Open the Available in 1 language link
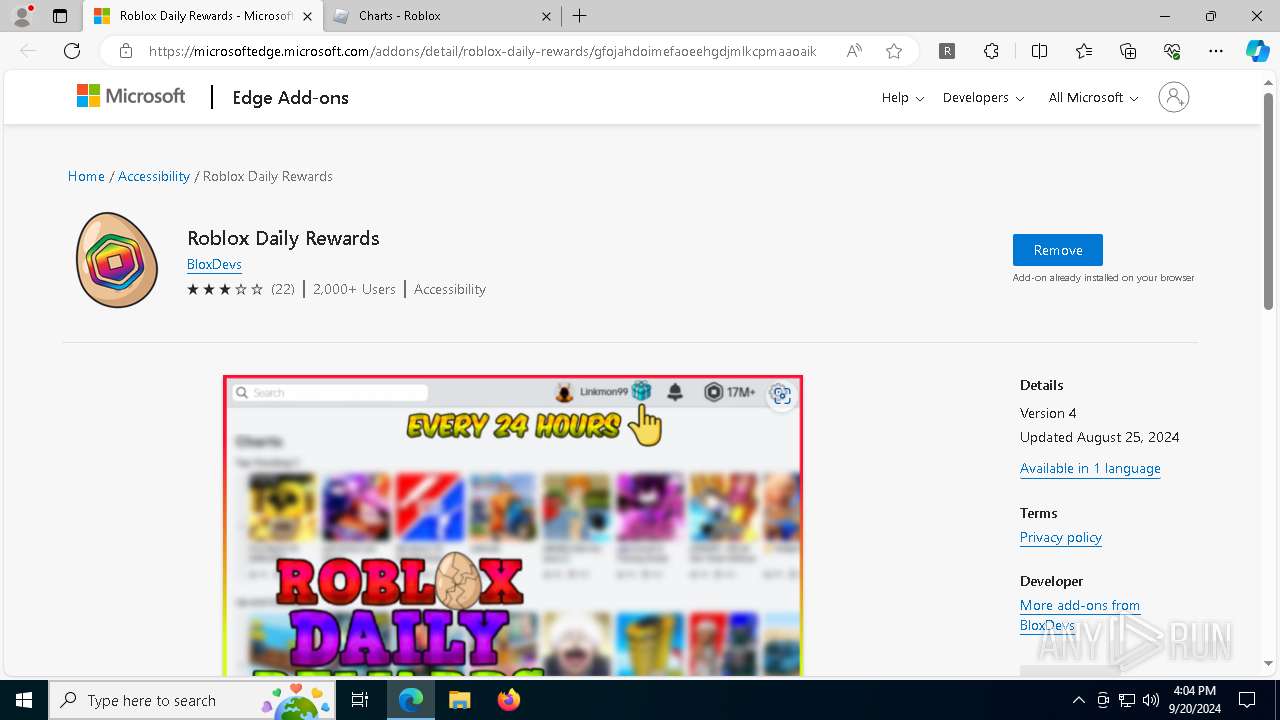The height and width of the screenshot is (720, 1280). 1090,468
